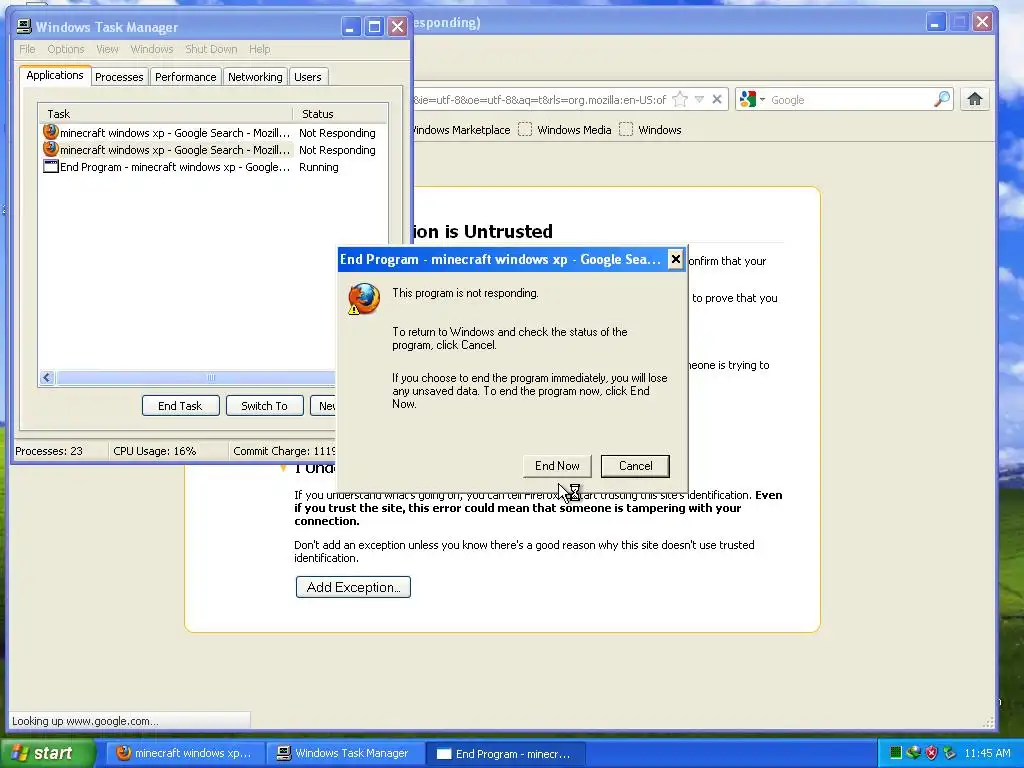Click green CPU usage tray icon

[896, 753]
